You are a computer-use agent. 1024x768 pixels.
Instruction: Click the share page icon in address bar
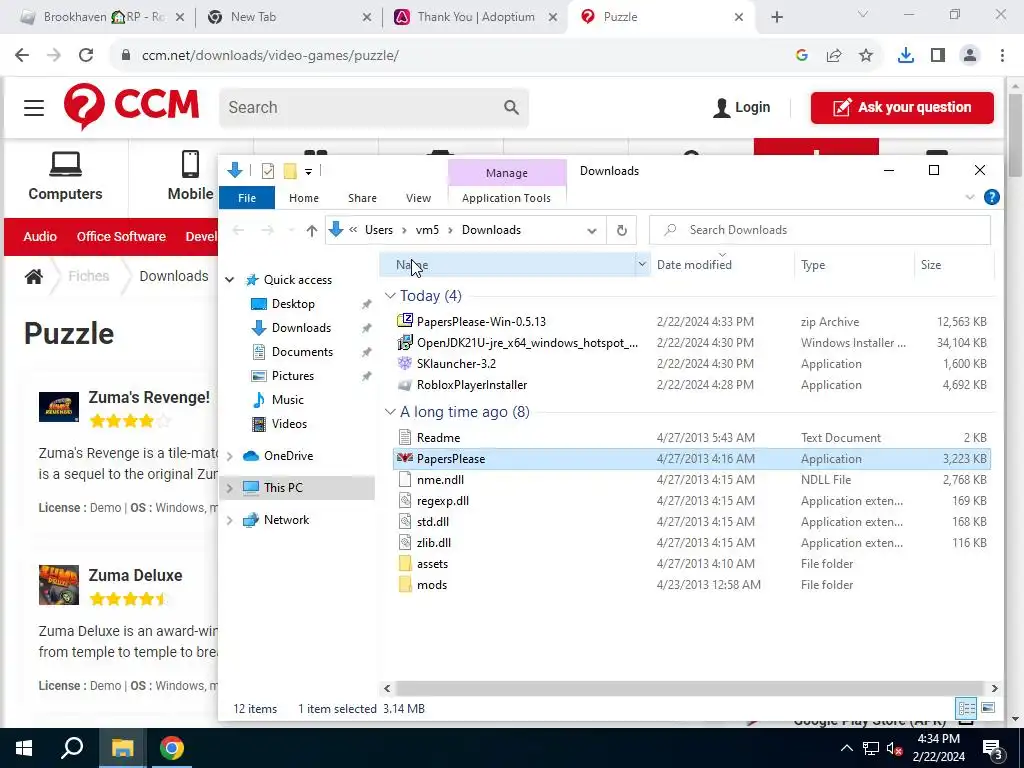pos(834,56)
